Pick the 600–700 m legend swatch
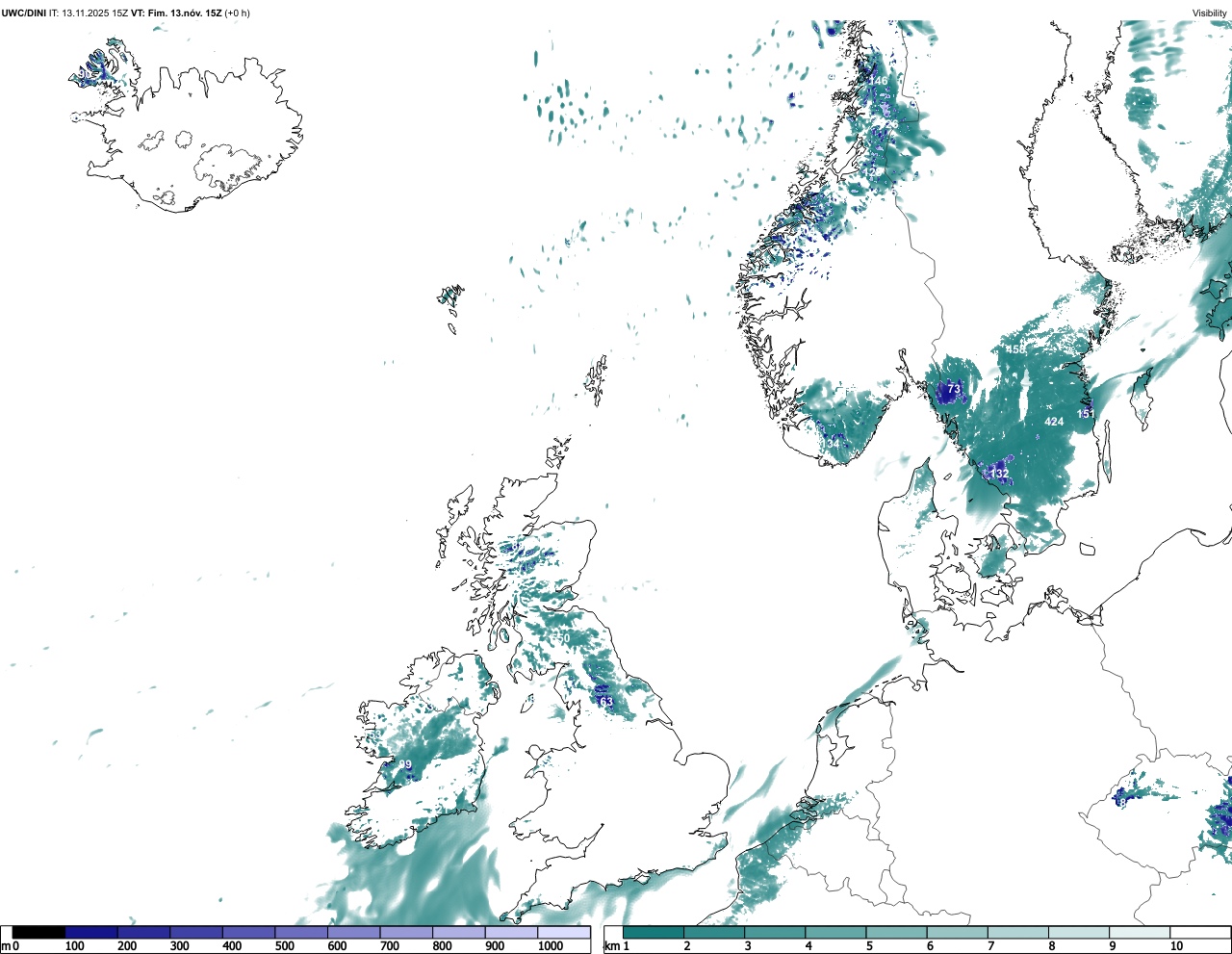 353,932
